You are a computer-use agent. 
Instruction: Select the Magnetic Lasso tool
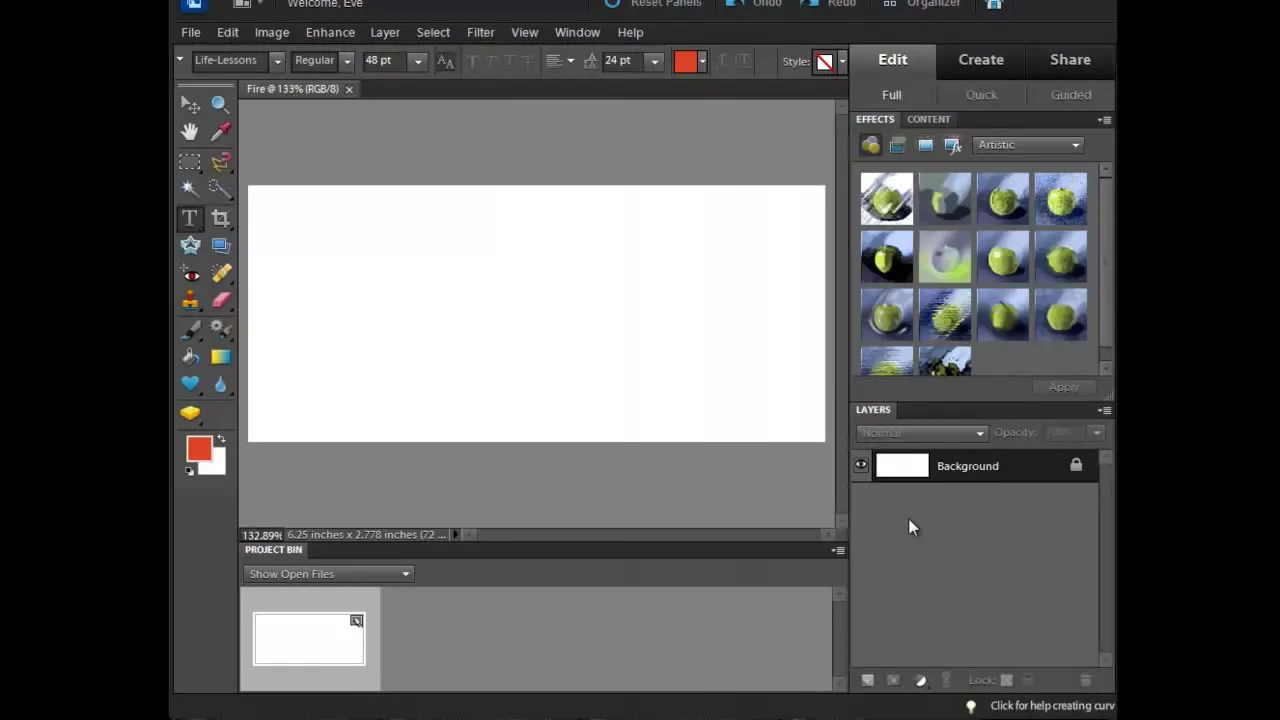pos(220,161)
